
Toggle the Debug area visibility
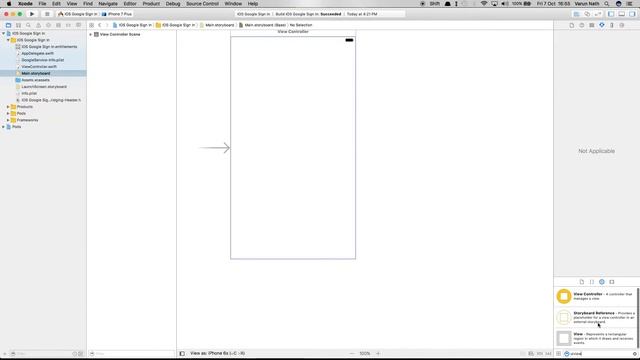pos(621,14)
